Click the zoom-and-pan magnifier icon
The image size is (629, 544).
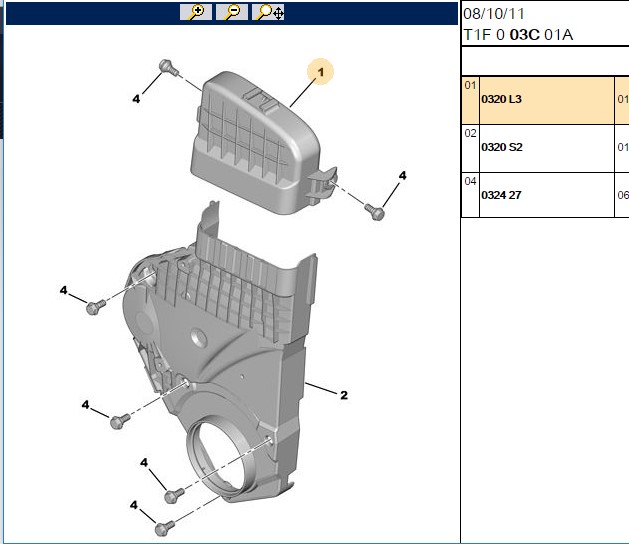268,12
